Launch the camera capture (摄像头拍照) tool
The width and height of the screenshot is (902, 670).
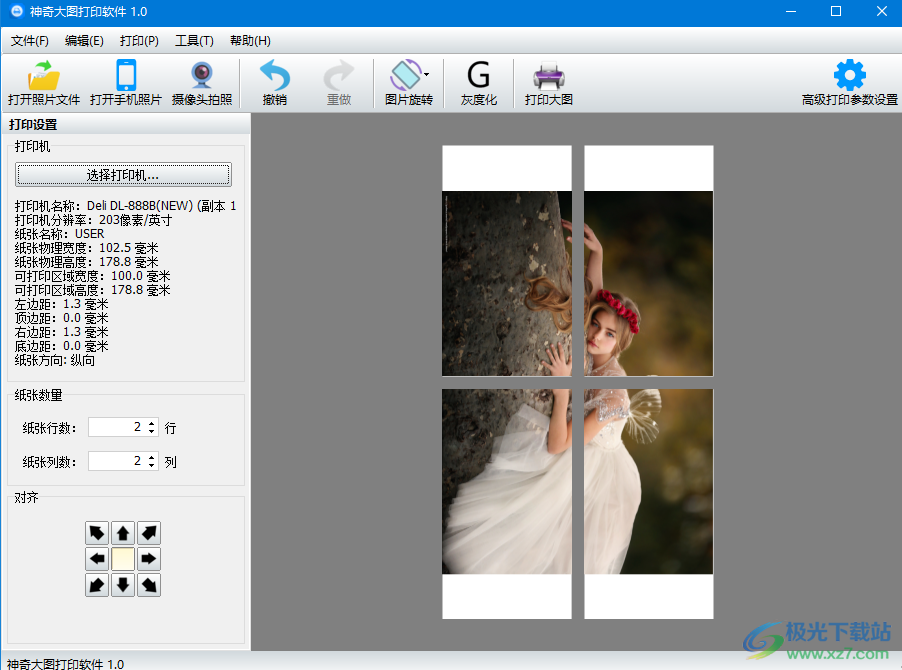(202, 76)
